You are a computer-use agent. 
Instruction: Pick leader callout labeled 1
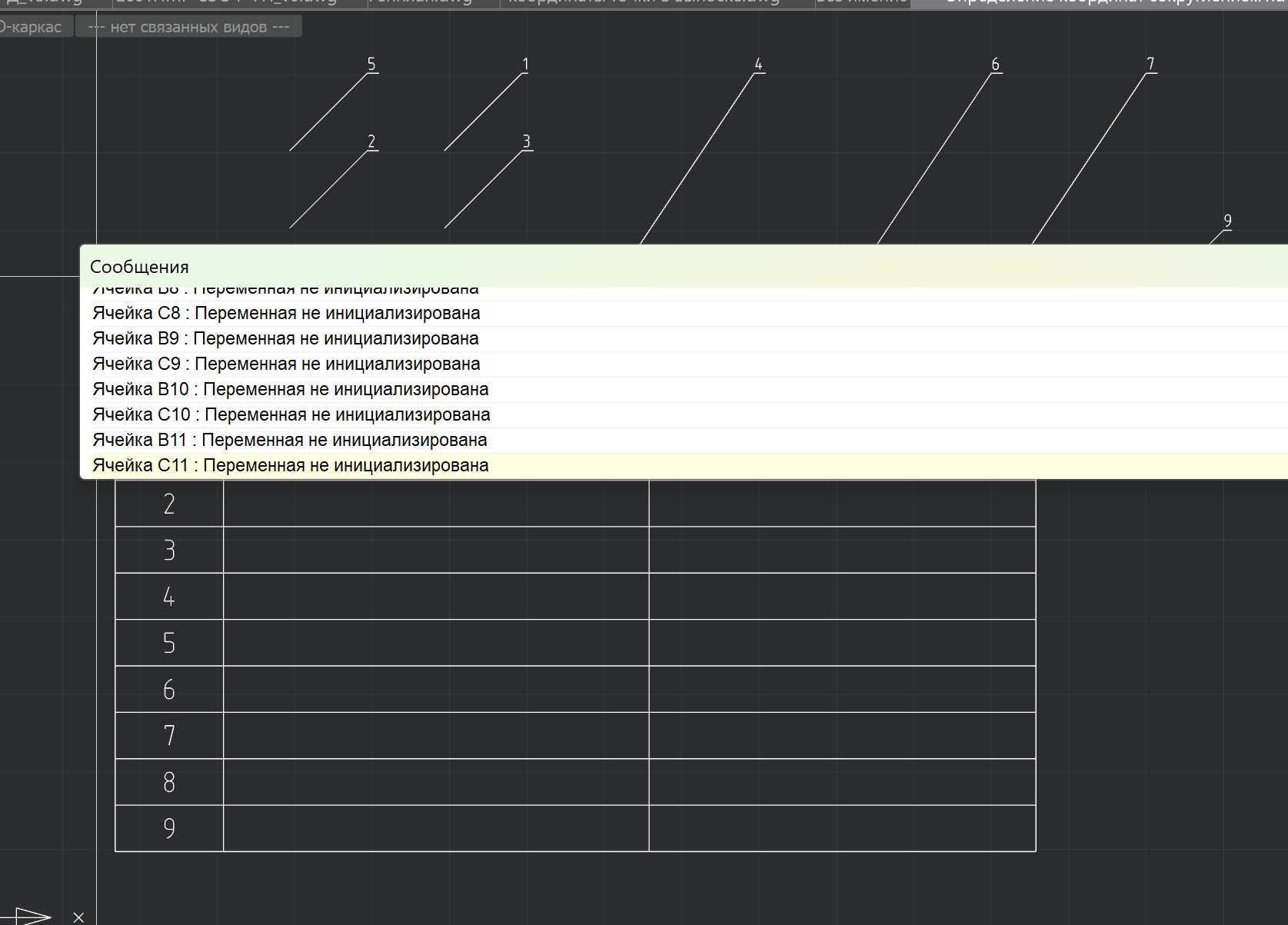(x=526, y=65)
